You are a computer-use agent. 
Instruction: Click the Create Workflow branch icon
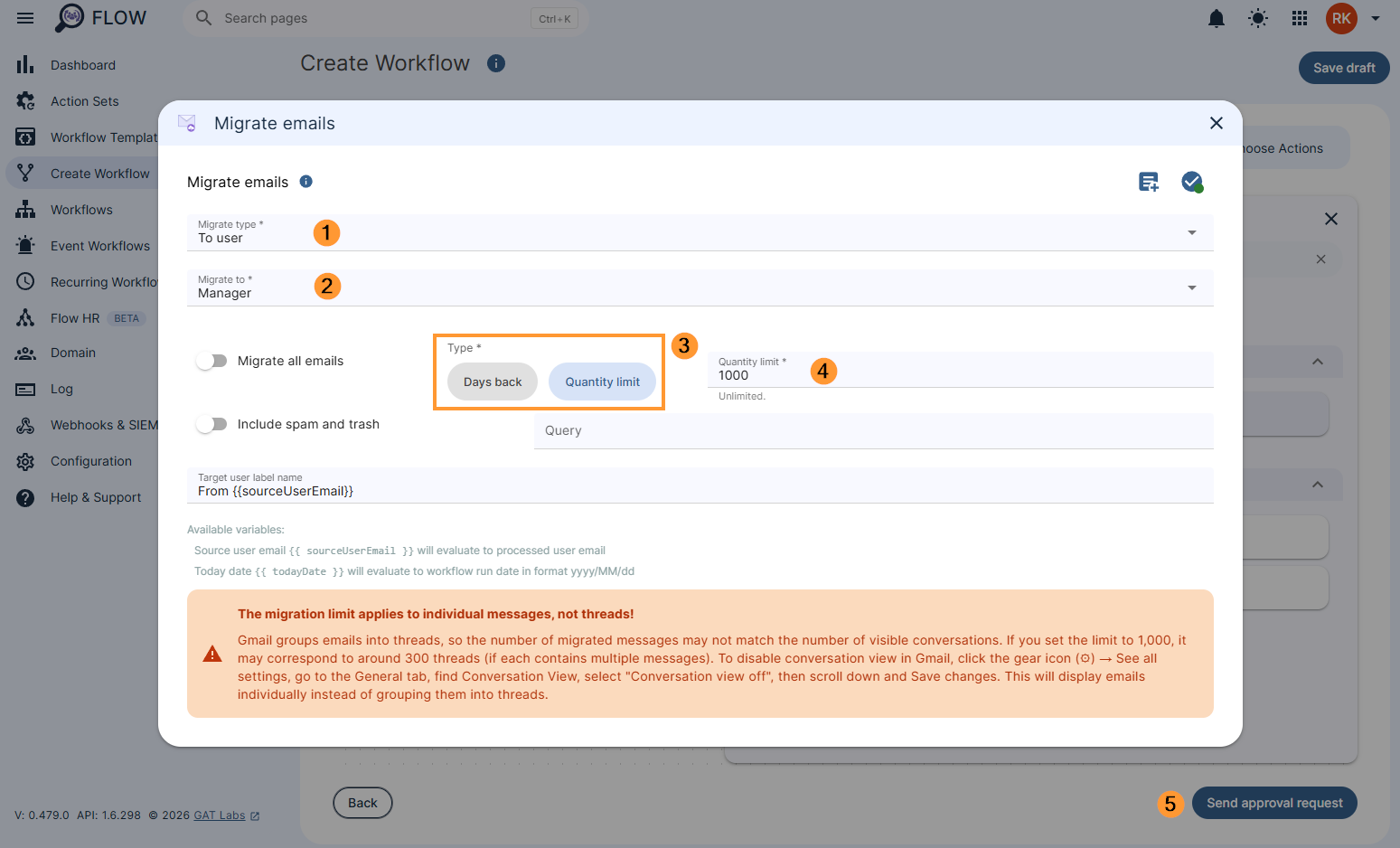coord(25,174)
